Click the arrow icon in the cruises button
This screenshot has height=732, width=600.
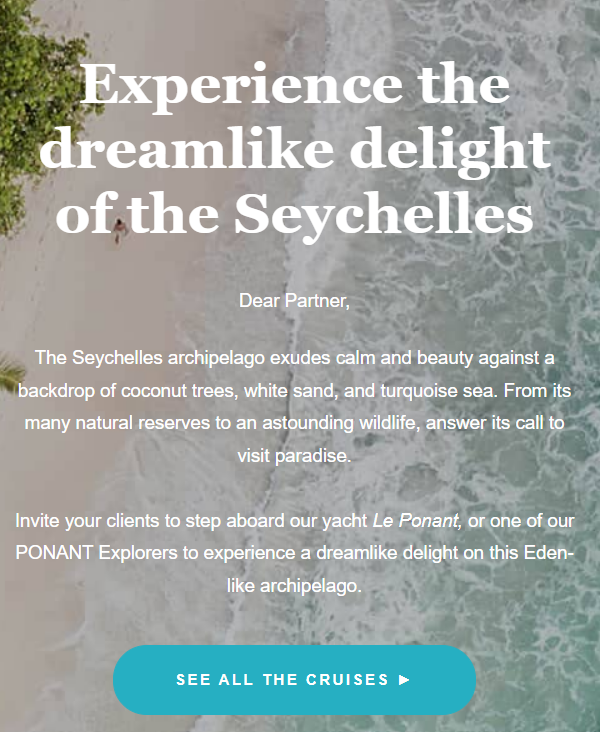404,680
